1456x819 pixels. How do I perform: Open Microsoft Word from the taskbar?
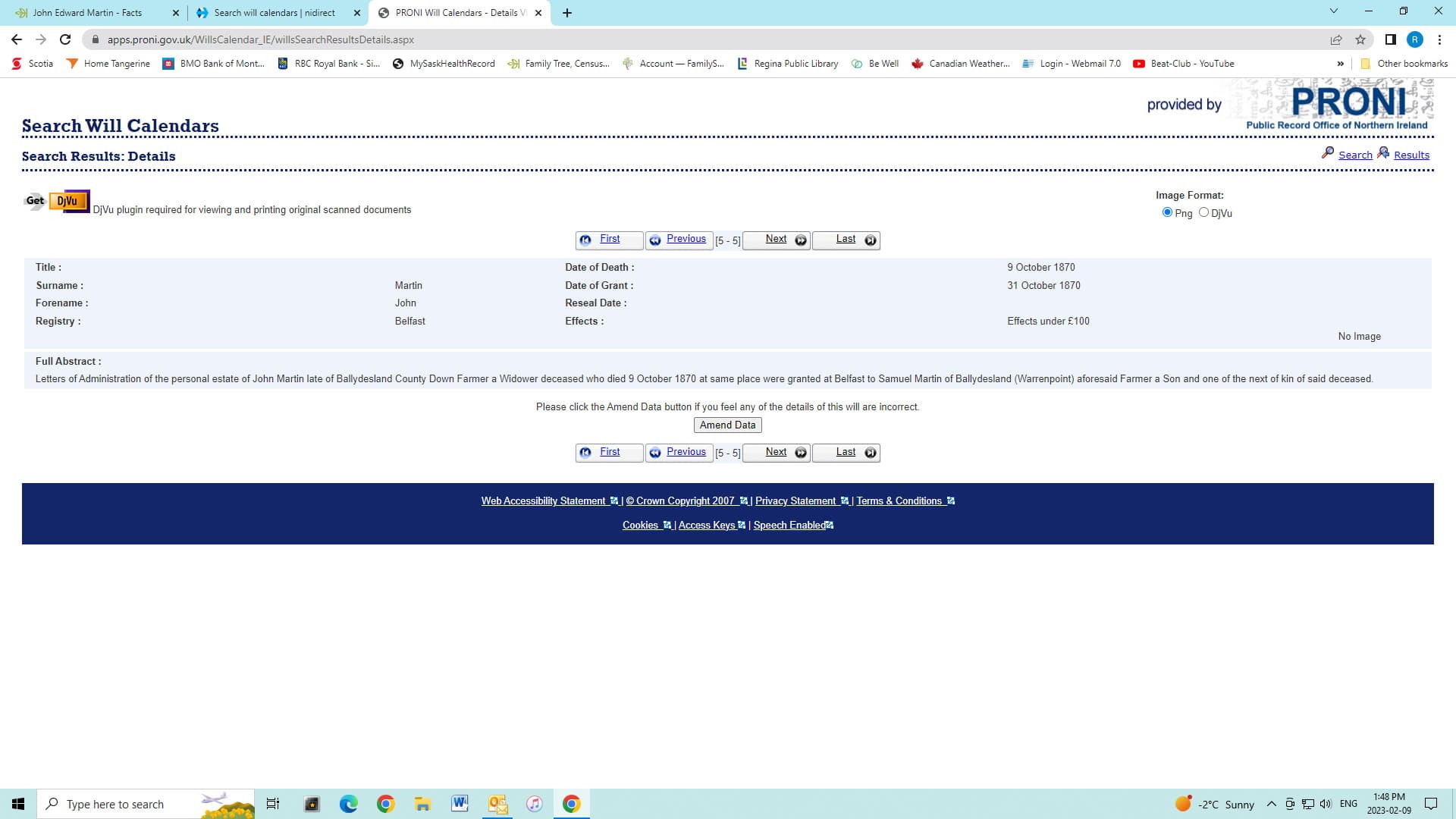[x=460, y=804]
